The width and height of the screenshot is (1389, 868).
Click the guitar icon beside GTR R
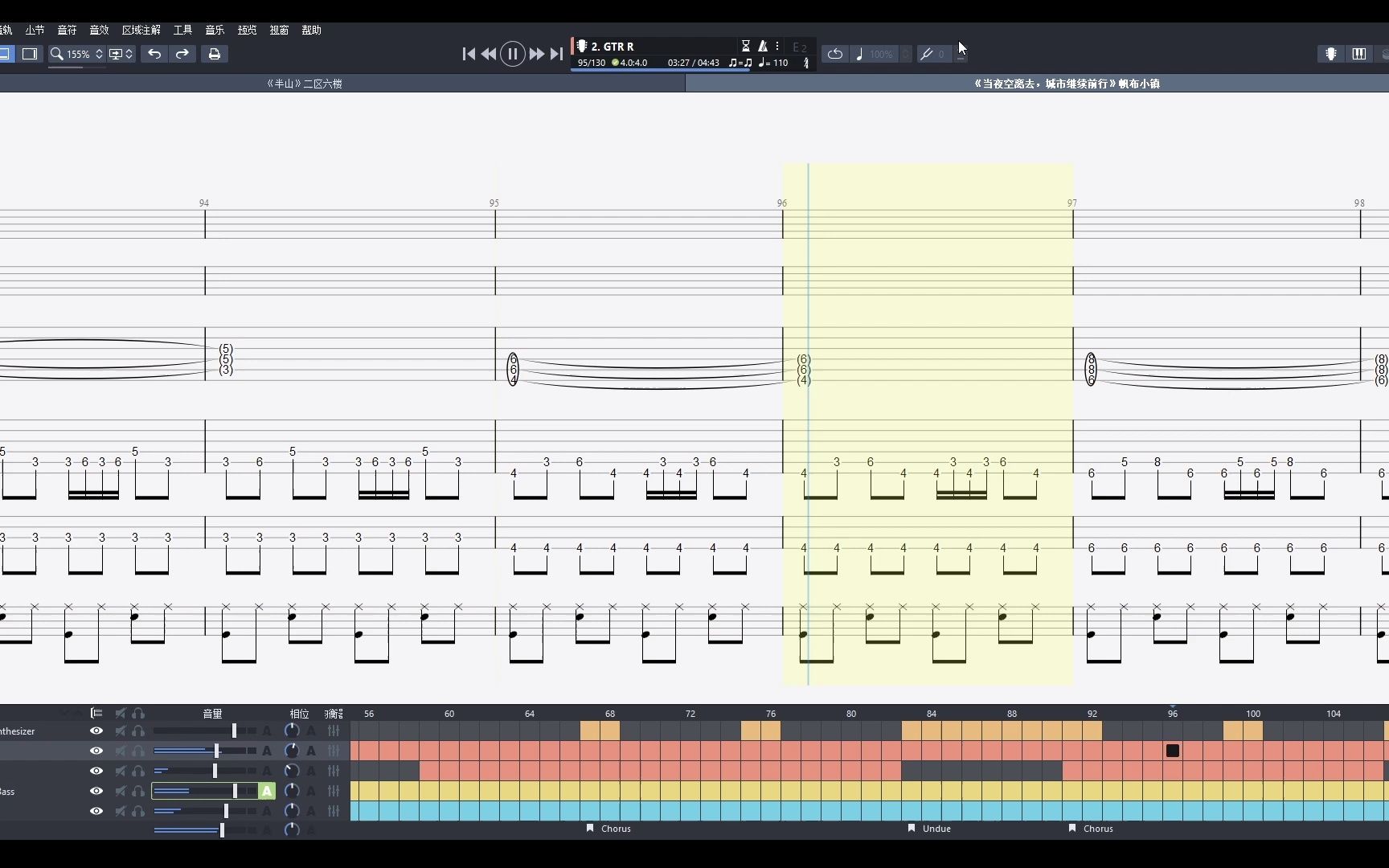point(582,47)
